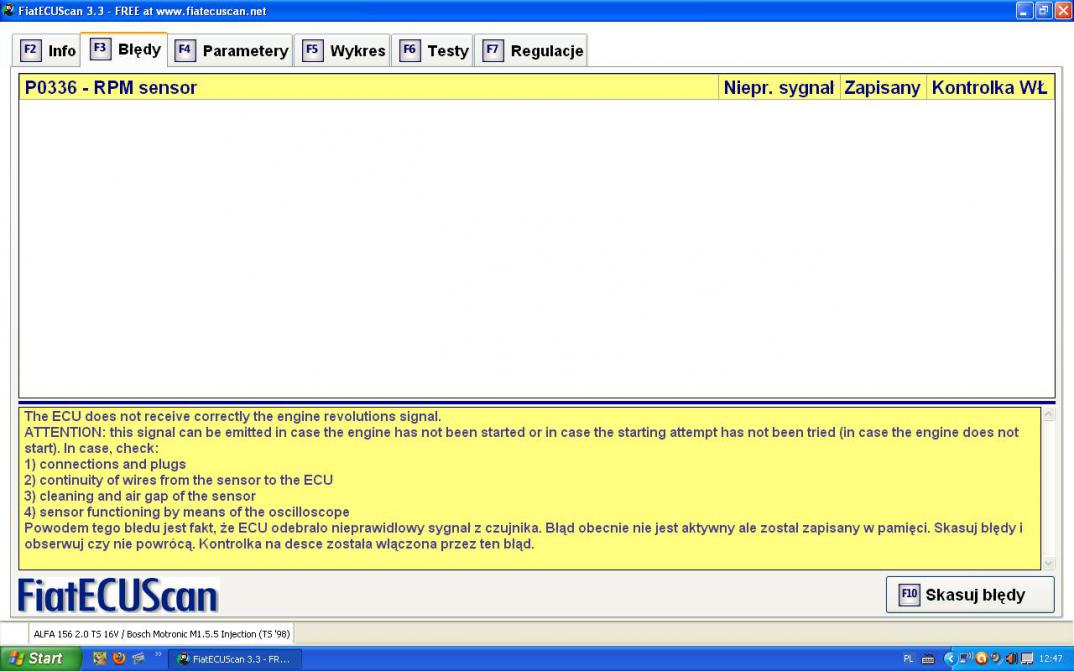Click the oscilloscope sensor functioning line
This screenshot has height=671, width=1074.
(186, 512)
